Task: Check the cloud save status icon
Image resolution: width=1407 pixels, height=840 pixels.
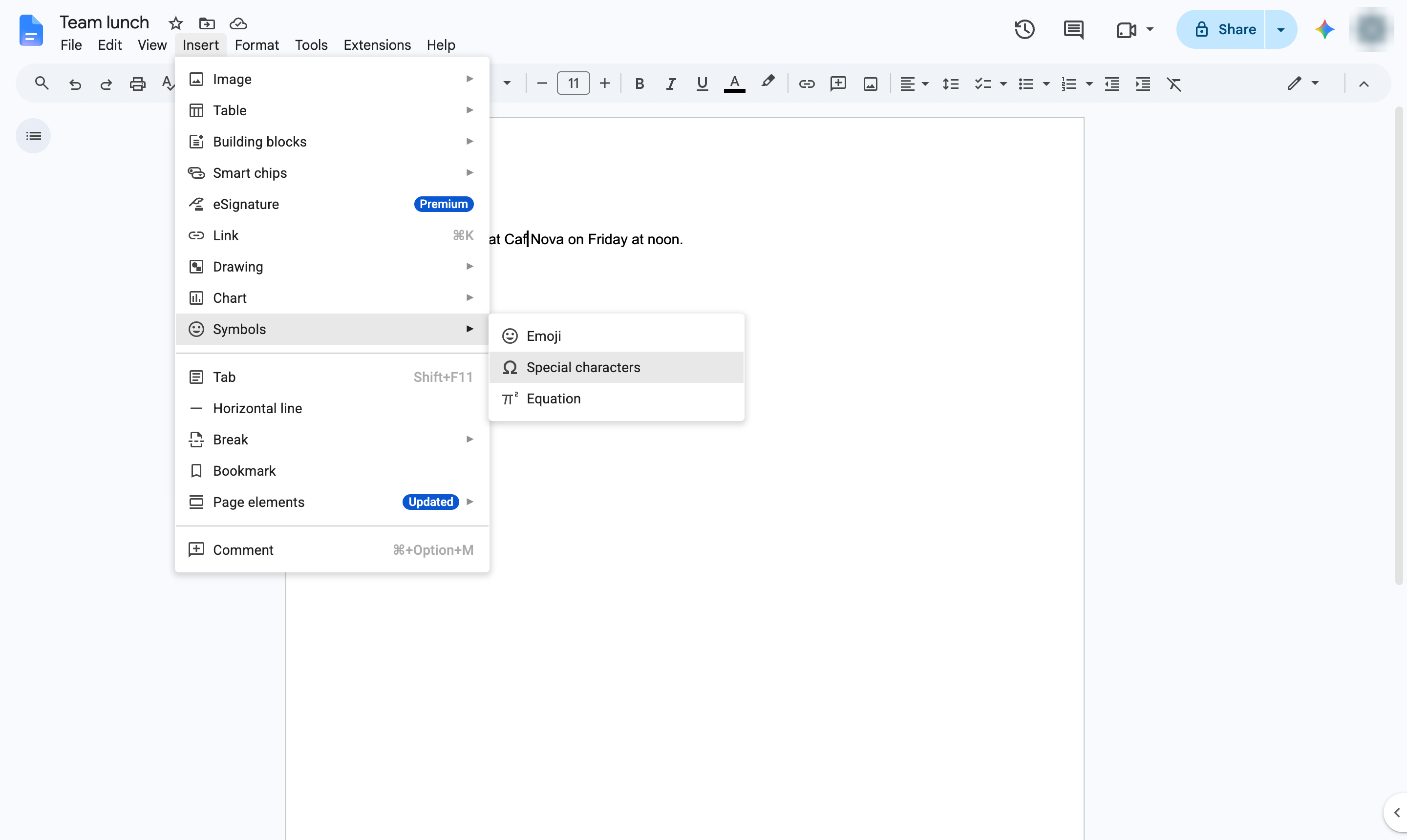Action: 238,23
